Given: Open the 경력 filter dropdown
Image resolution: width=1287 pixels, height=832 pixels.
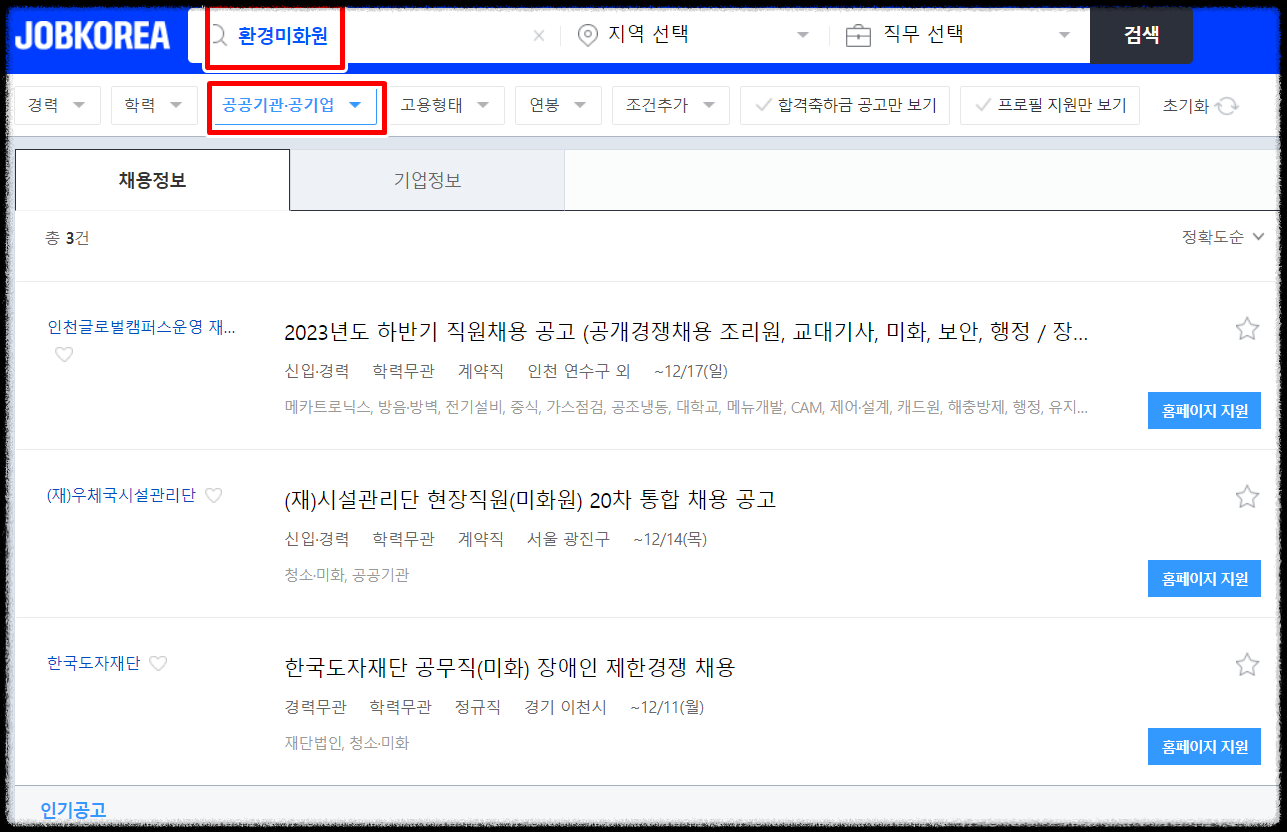Looking at the screenshot, I should coord(57,105).
